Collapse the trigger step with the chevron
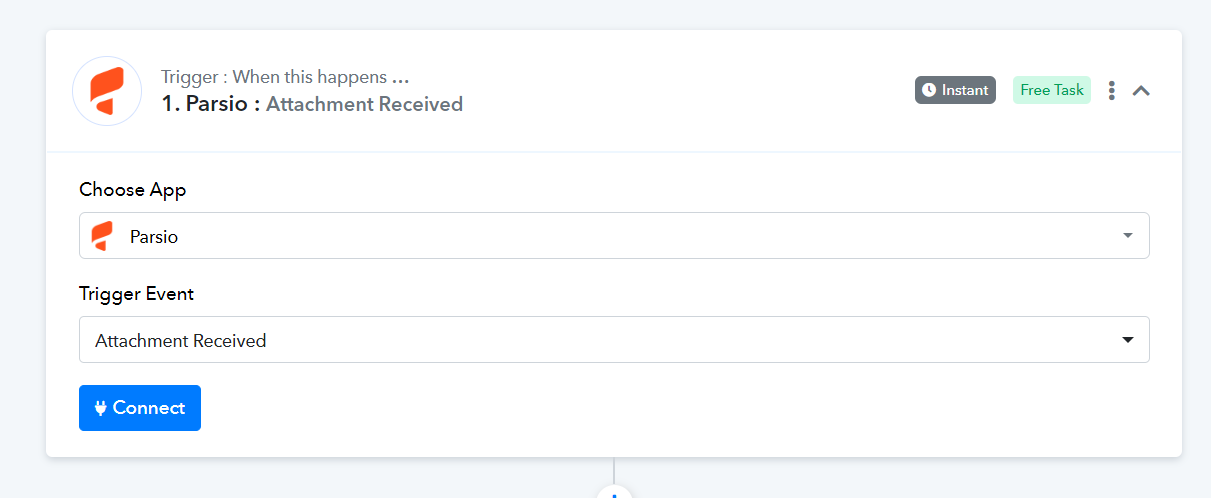 pos(1141,90)
